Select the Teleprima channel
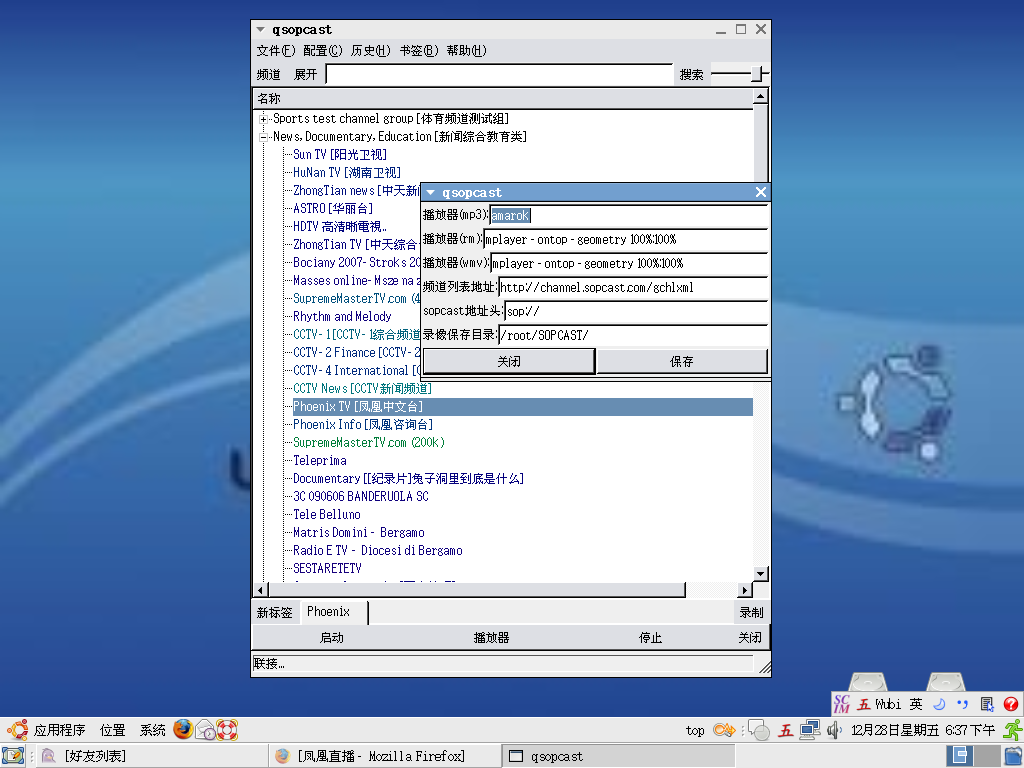 click(319, 460)
